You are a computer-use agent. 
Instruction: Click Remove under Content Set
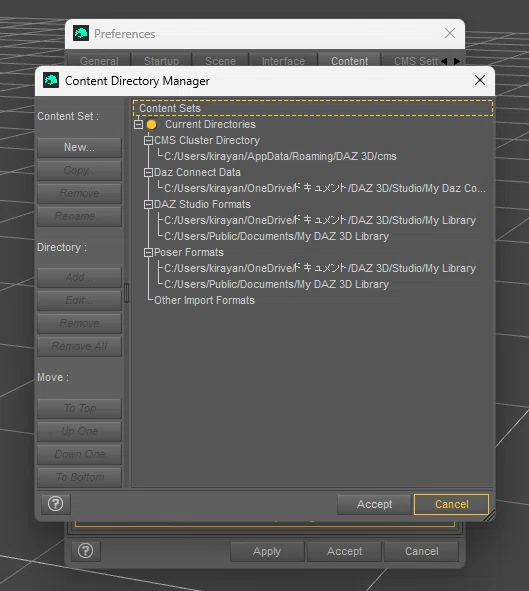pyautogui.click(x=80, y=193)
